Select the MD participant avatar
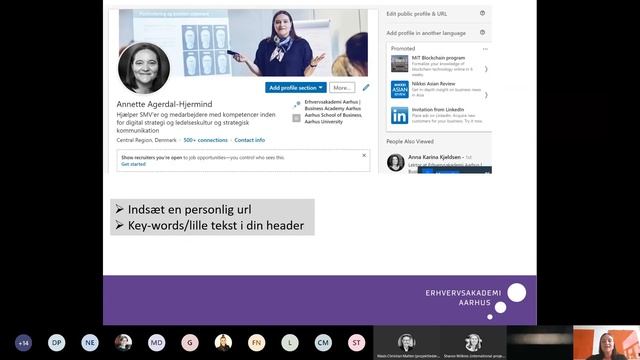This screenshot has height=360, width=640. [x=156, y=343]
